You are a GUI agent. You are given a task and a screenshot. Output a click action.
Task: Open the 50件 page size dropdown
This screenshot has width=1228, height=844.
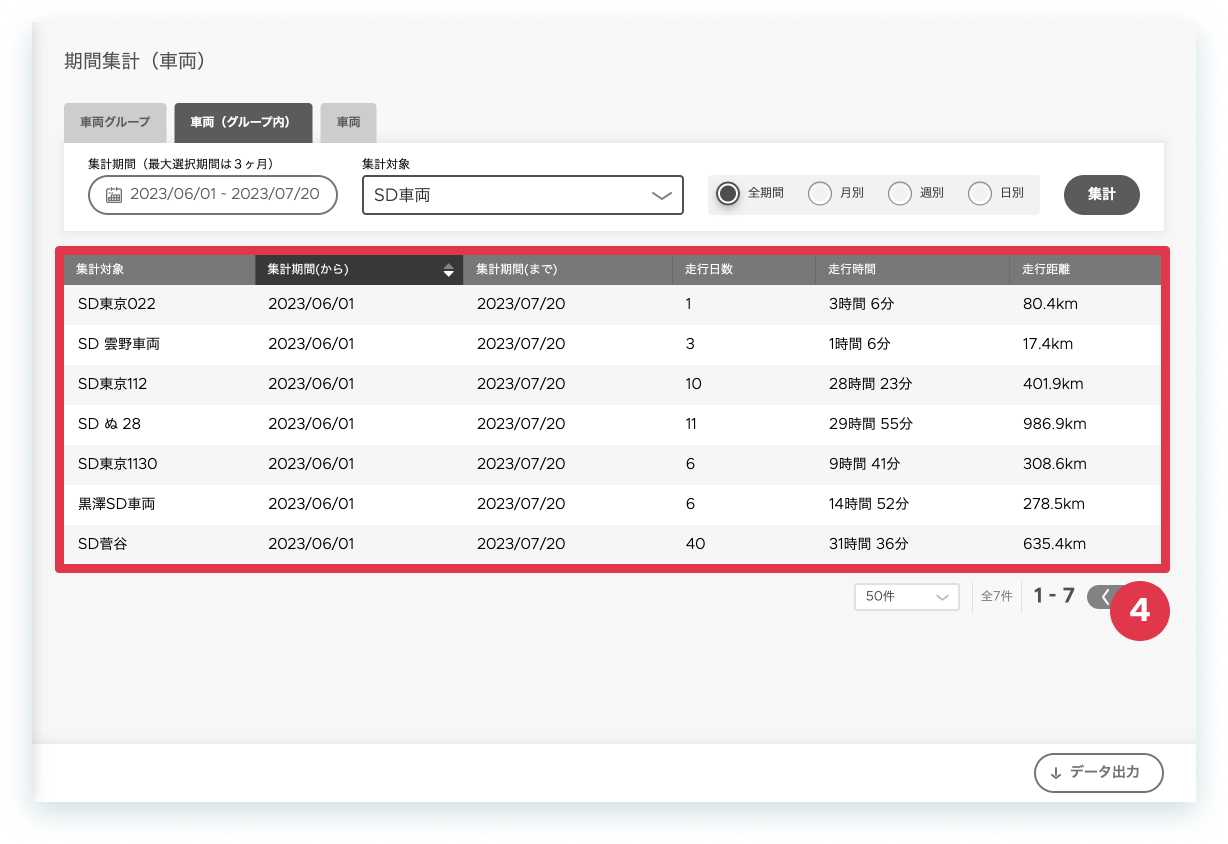(907, 596)
